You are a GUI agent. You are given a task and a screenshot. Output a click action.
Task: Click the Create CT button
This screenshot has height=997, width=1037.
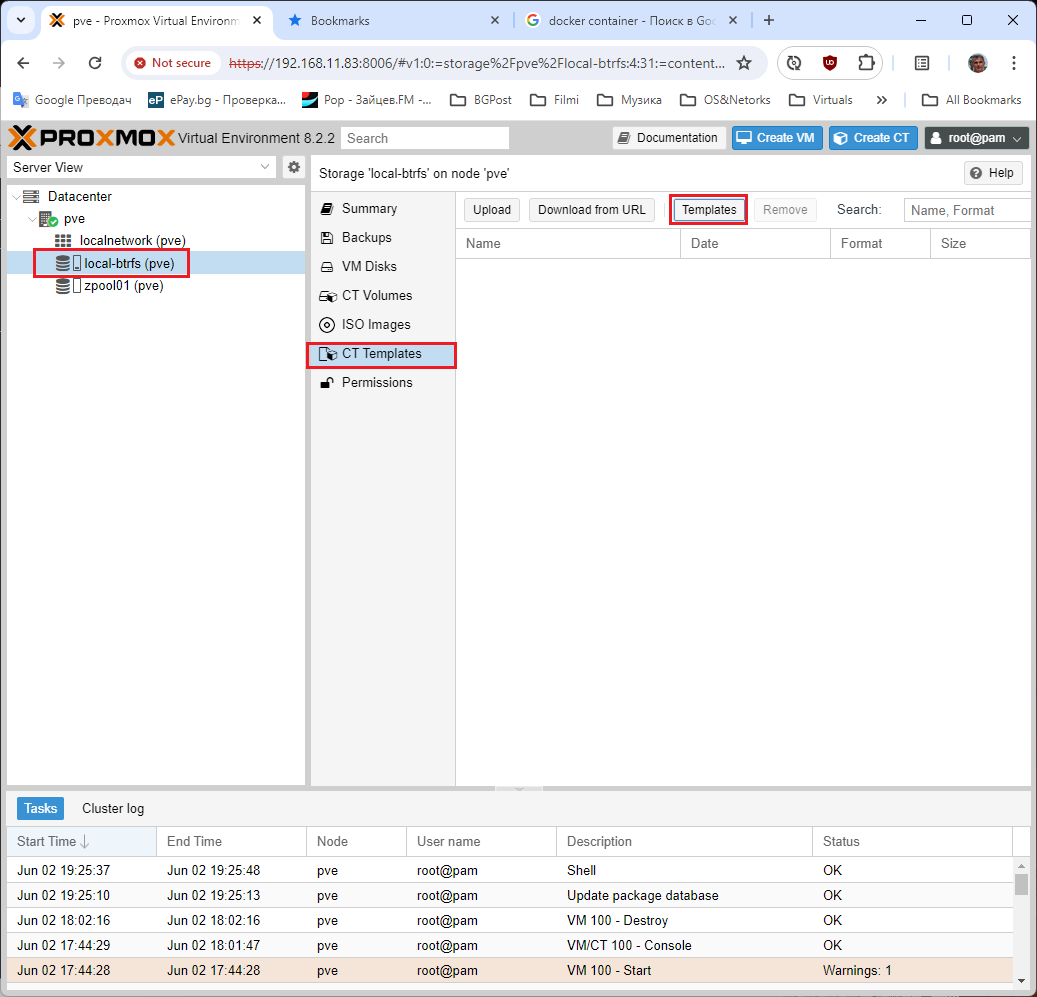[873, 138]
